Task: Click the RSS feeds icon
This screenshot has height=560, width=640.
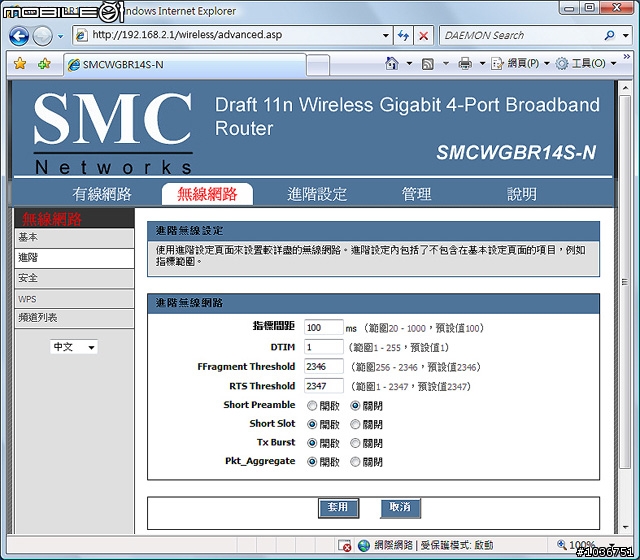Action: [x=427, y=64]
